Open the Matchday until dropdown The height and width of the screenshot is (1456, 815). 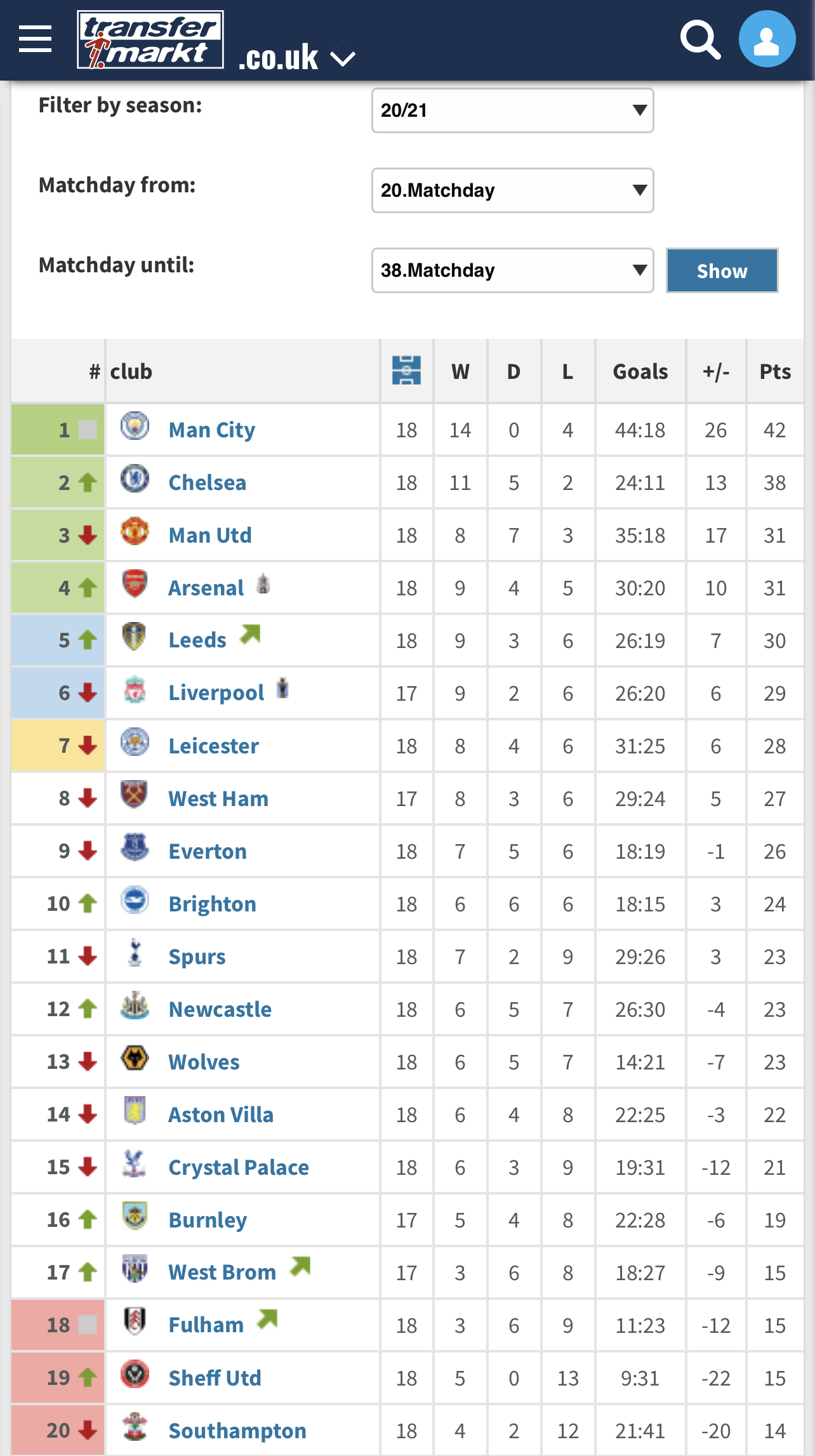(513, 270)
